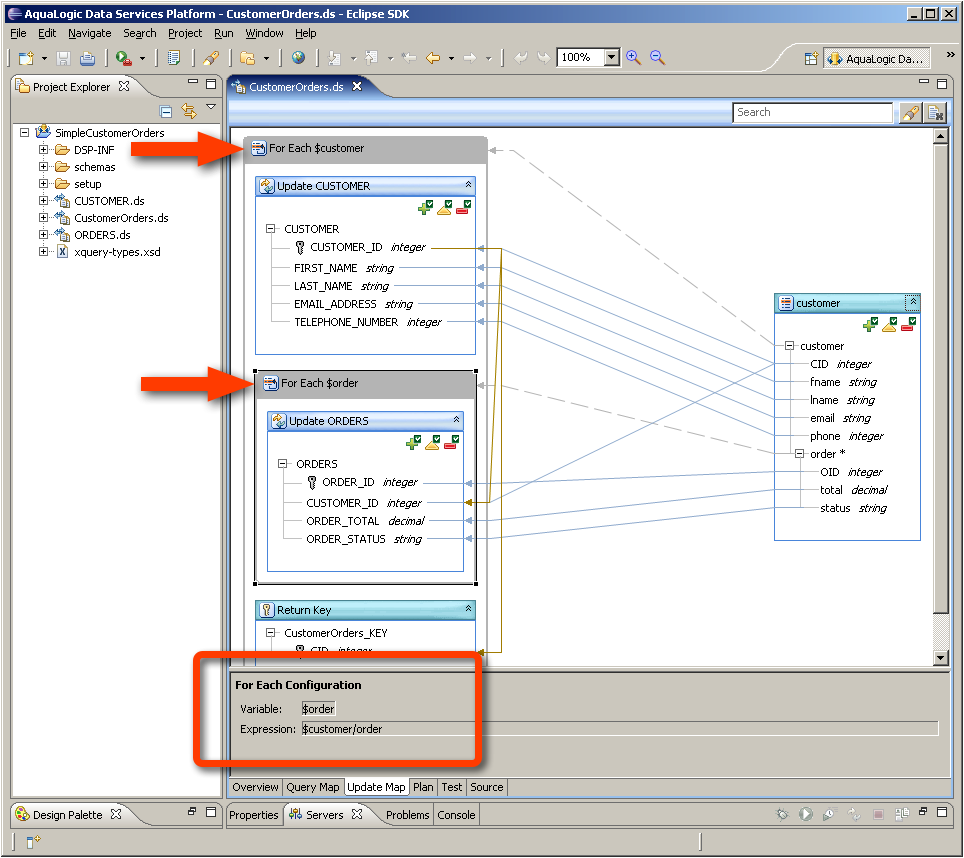964x858 pixels.
Task: Click the Run toolbar button icon
Action: [x=124, y=58]
